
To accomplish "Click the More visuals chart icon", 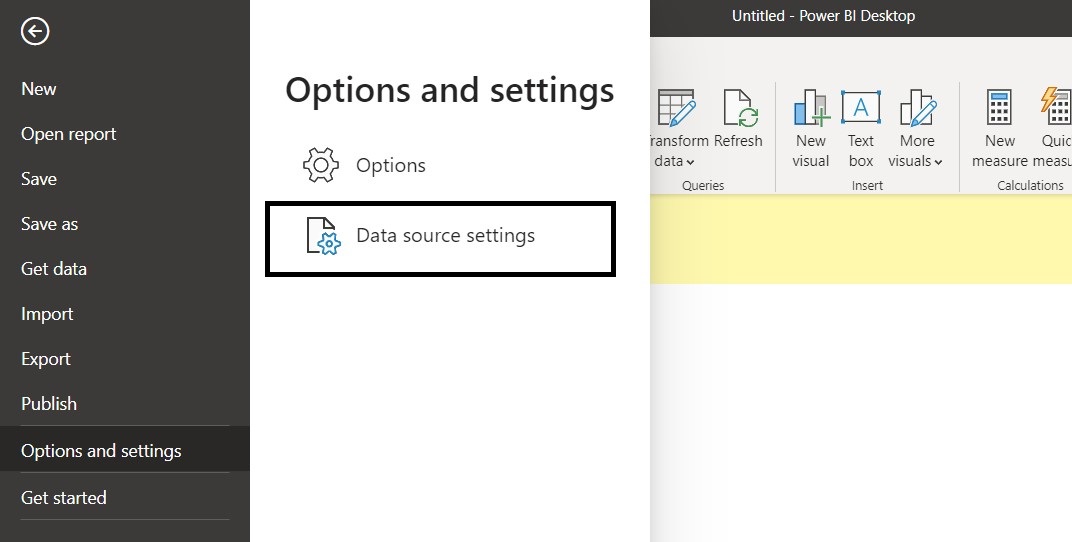I will (x=917, y=107).
